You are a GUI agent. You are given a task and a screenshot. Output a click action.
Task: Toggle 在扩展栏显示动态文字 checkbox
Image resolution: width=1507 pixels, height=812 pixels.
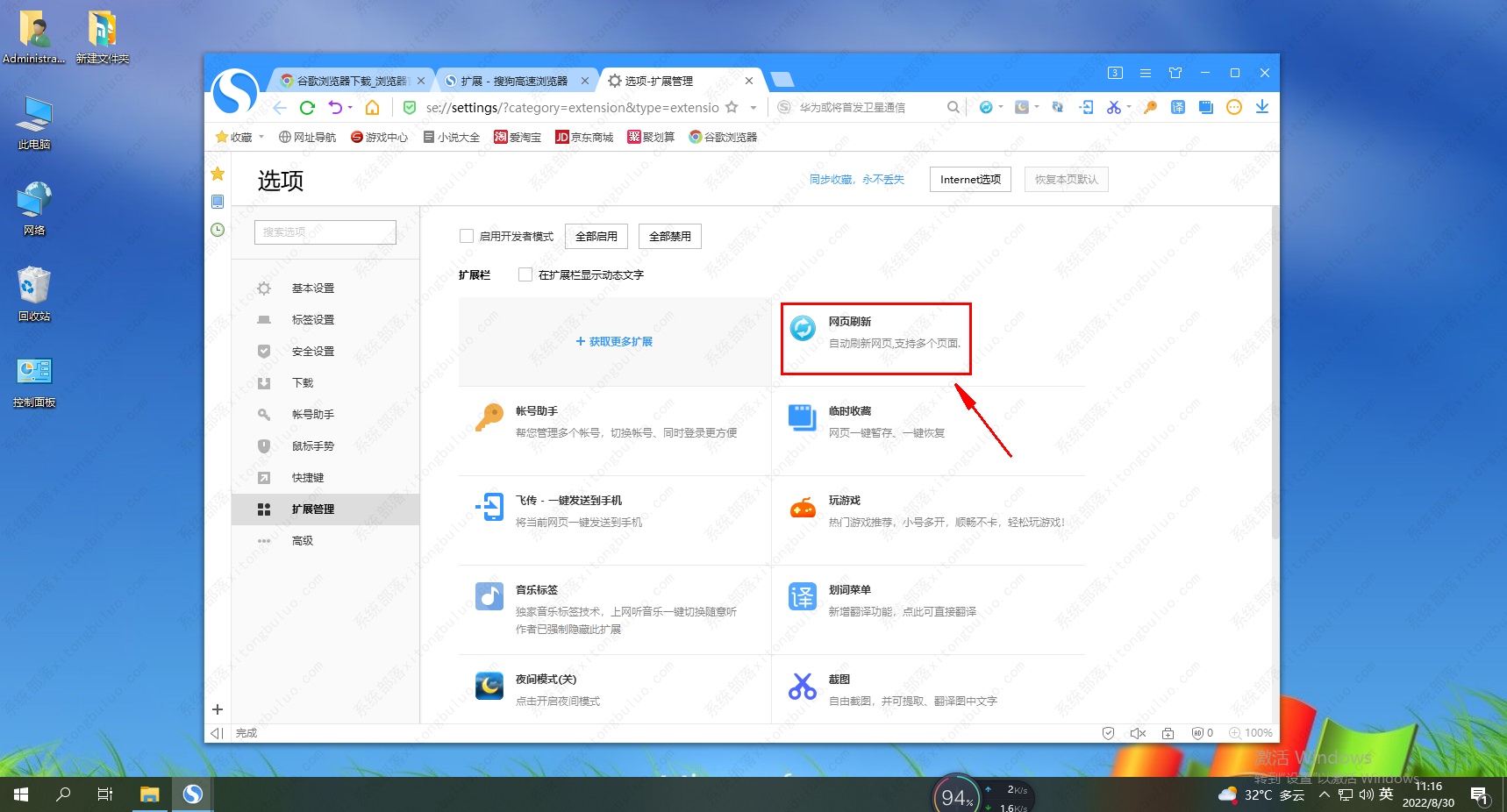click(525, 274)
